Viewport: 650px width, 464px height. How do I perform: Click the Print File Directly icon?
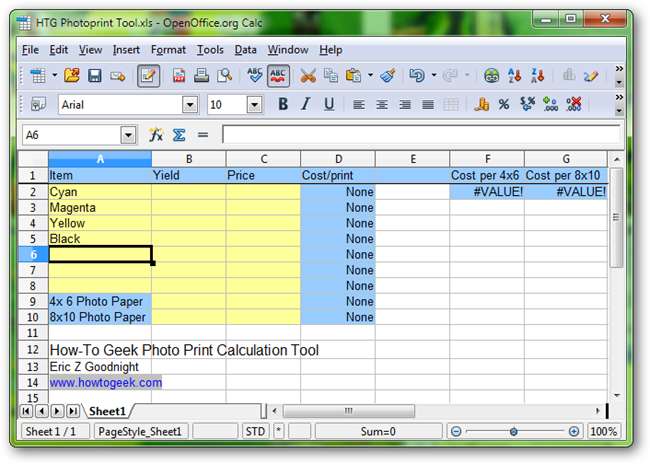point(201,76)
